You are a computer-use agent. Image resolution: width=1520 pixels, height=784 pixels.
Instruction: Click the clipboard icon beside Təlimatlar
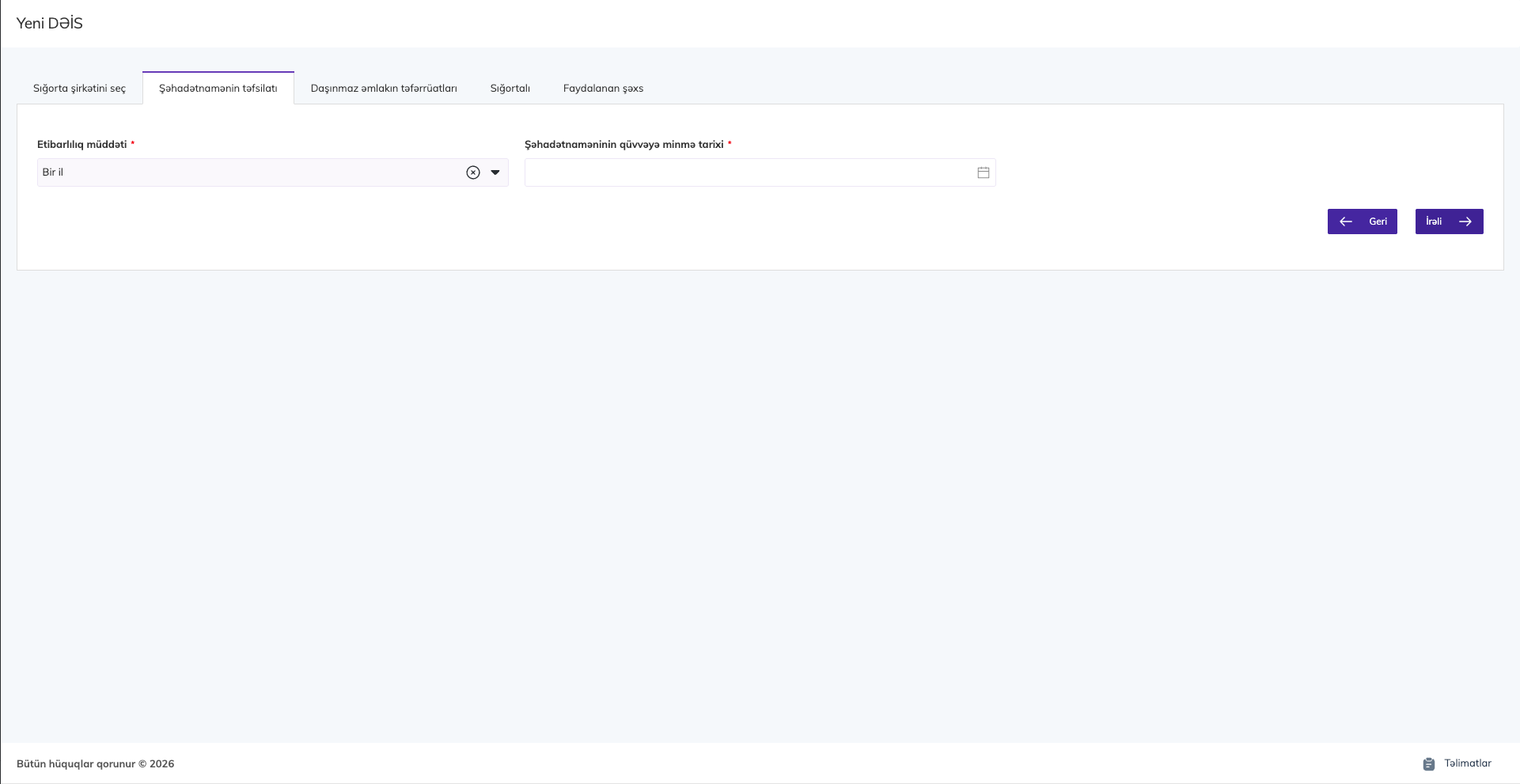coord(1428,764)
